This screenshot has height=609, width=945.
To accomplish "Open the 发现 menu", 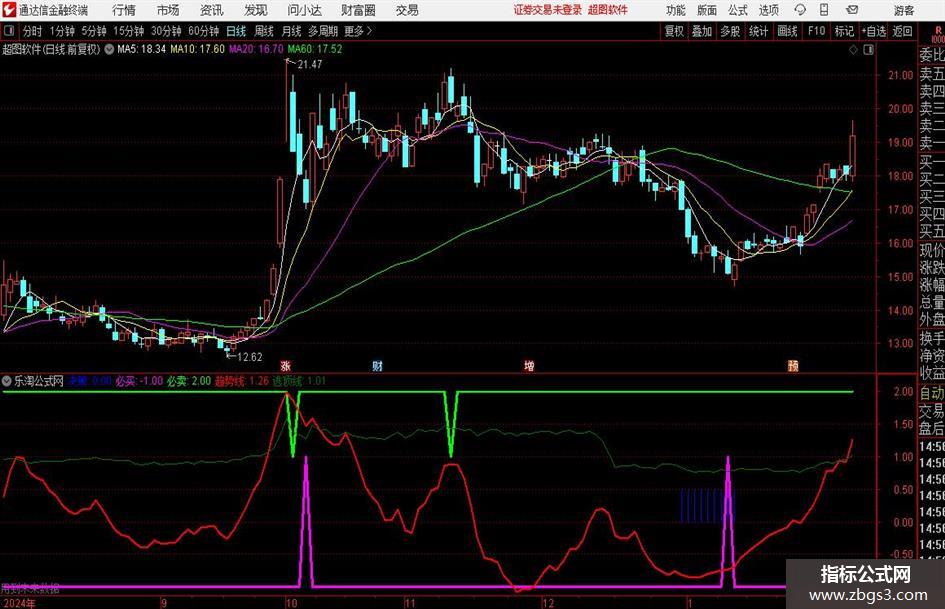I will pyautogui.click(x=256, y=10).
